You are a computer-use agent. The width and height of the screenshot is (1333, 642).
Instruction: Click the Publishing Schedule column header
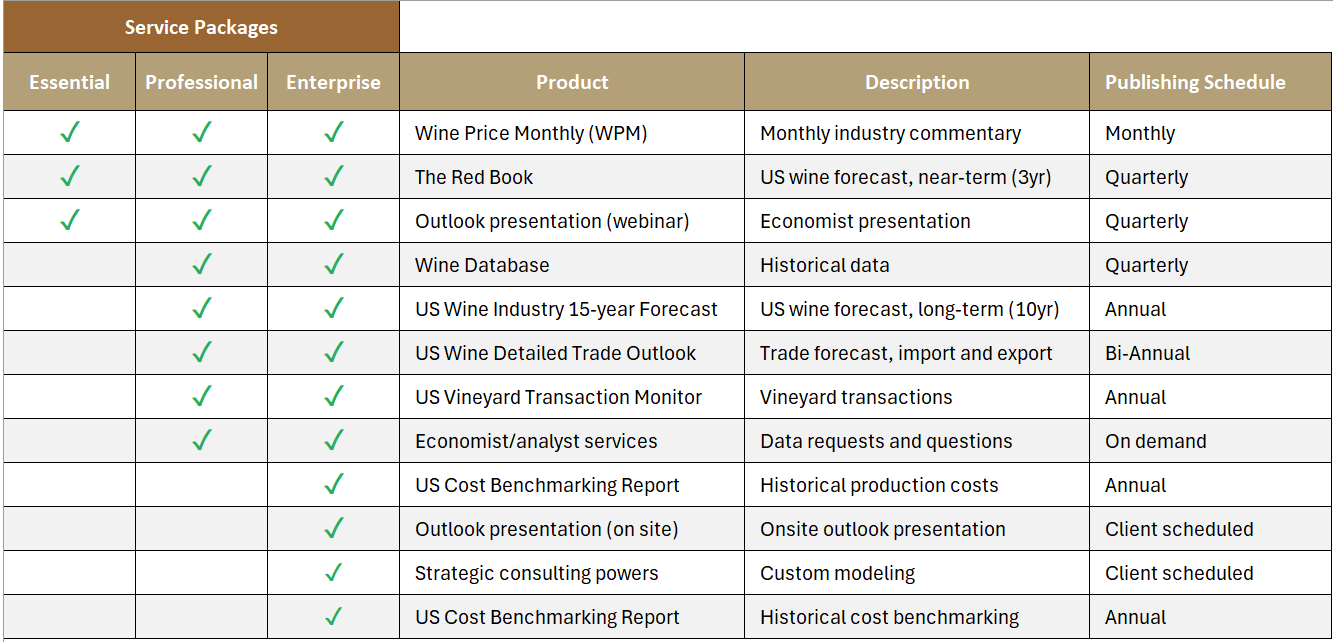pyautogui.click(x=1195, y=82)
